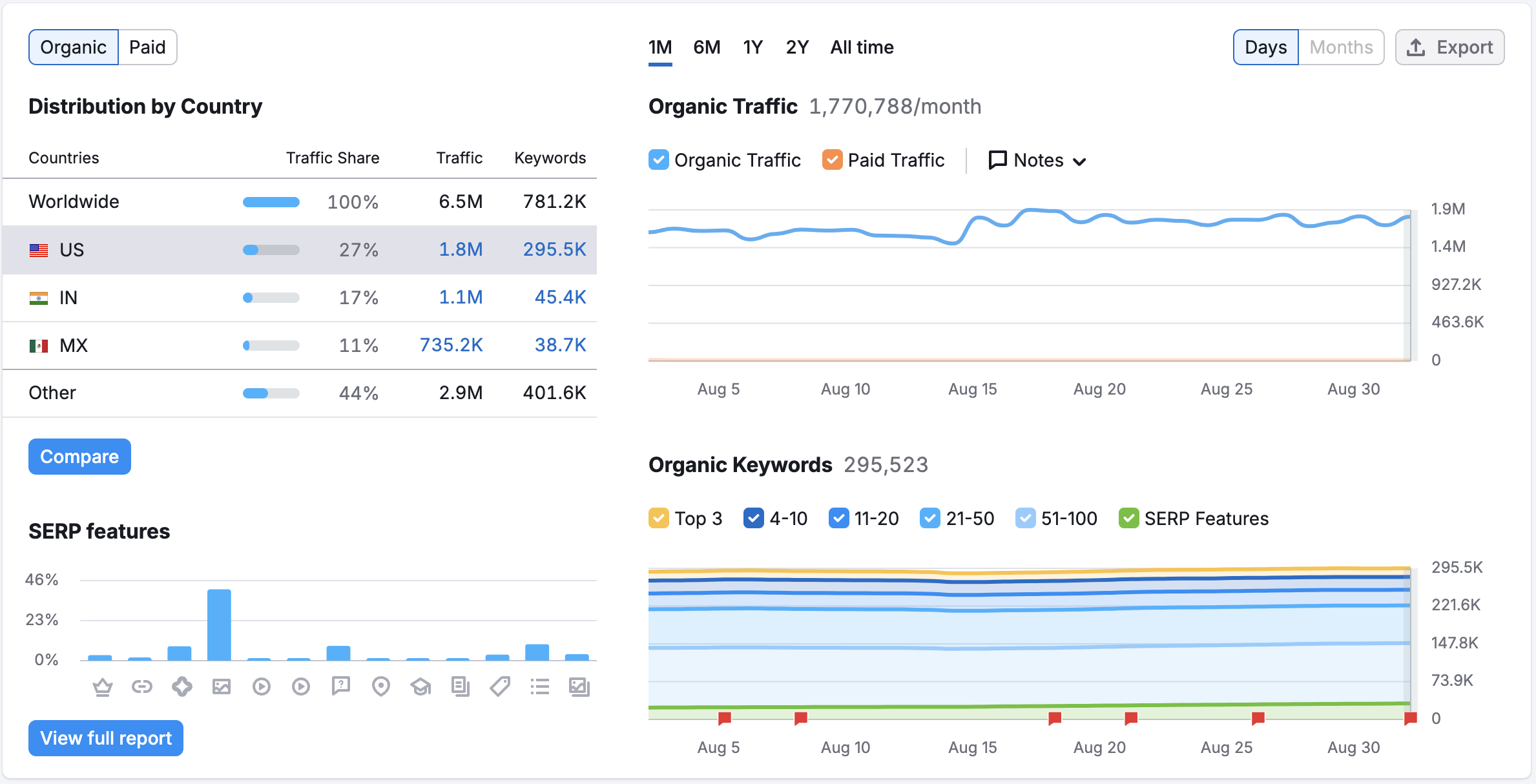Click the Compare button

(79, 457)
